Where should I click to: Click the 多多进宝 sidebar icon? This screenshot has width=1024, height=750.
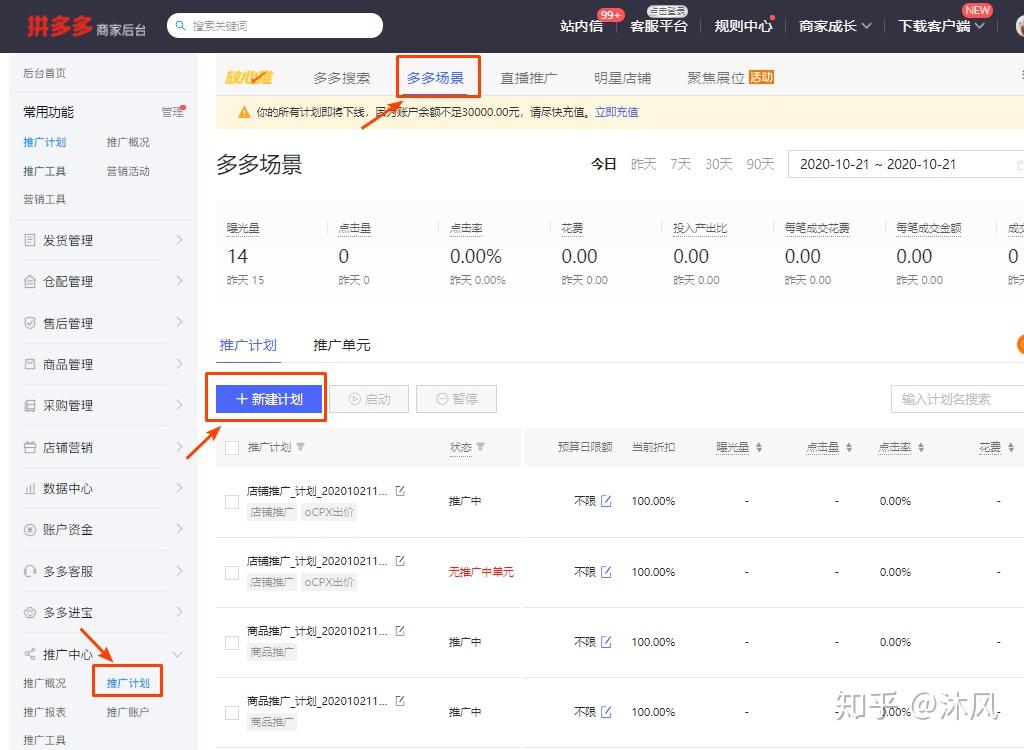(29, 612)
